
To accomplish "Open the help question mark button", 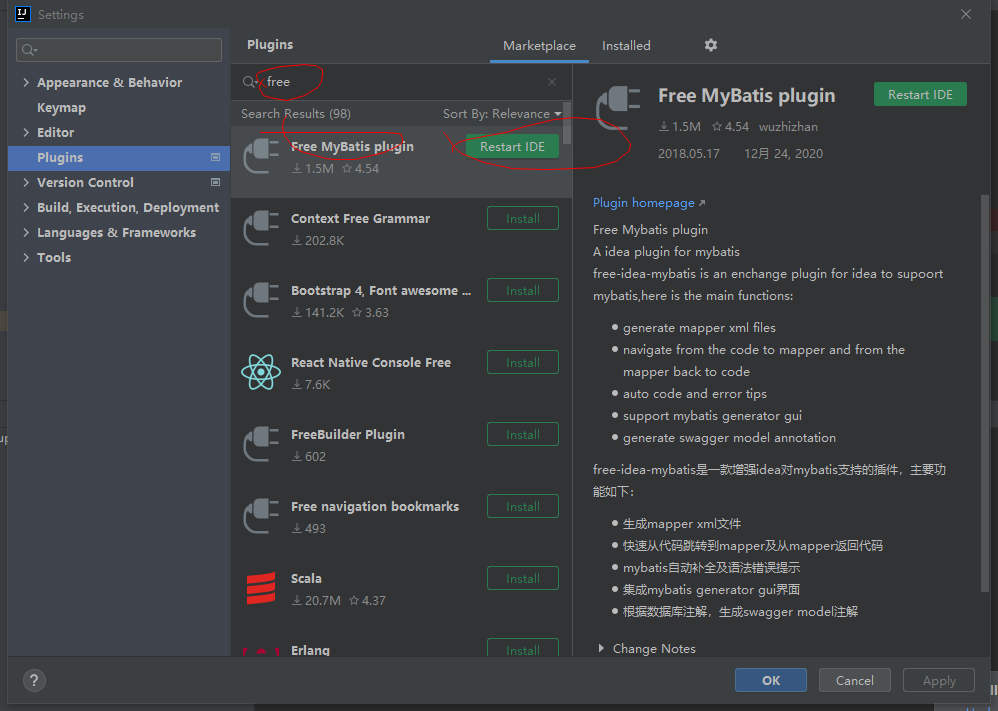I will [x=34, y=680].
